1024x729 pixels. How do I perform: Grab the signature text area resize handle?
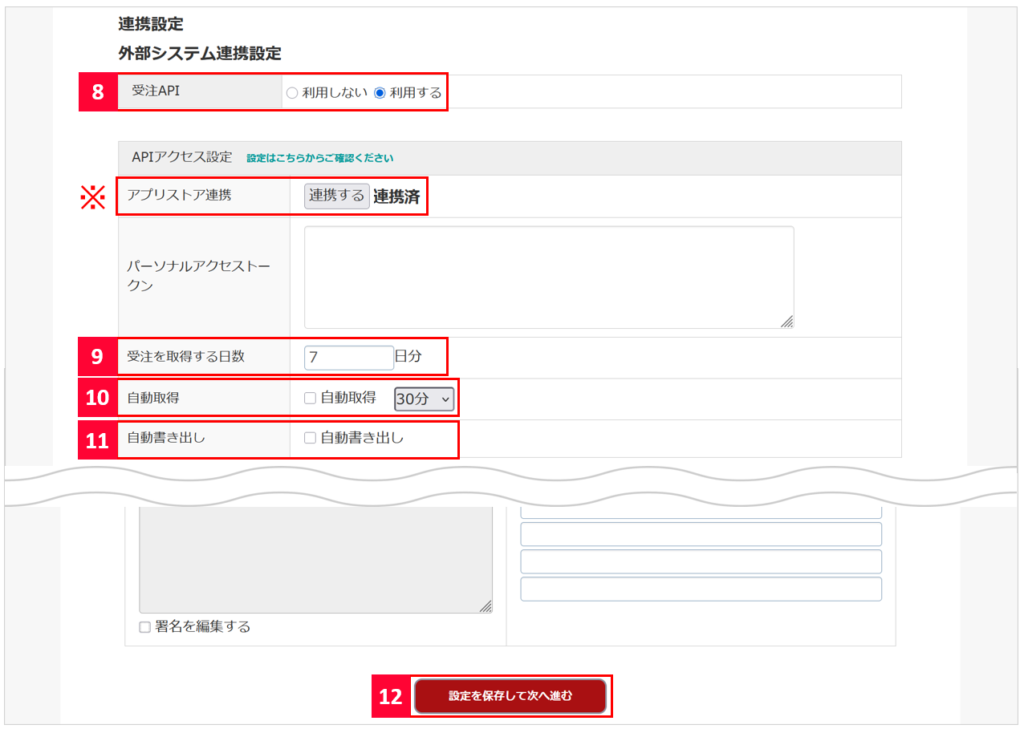485,606
